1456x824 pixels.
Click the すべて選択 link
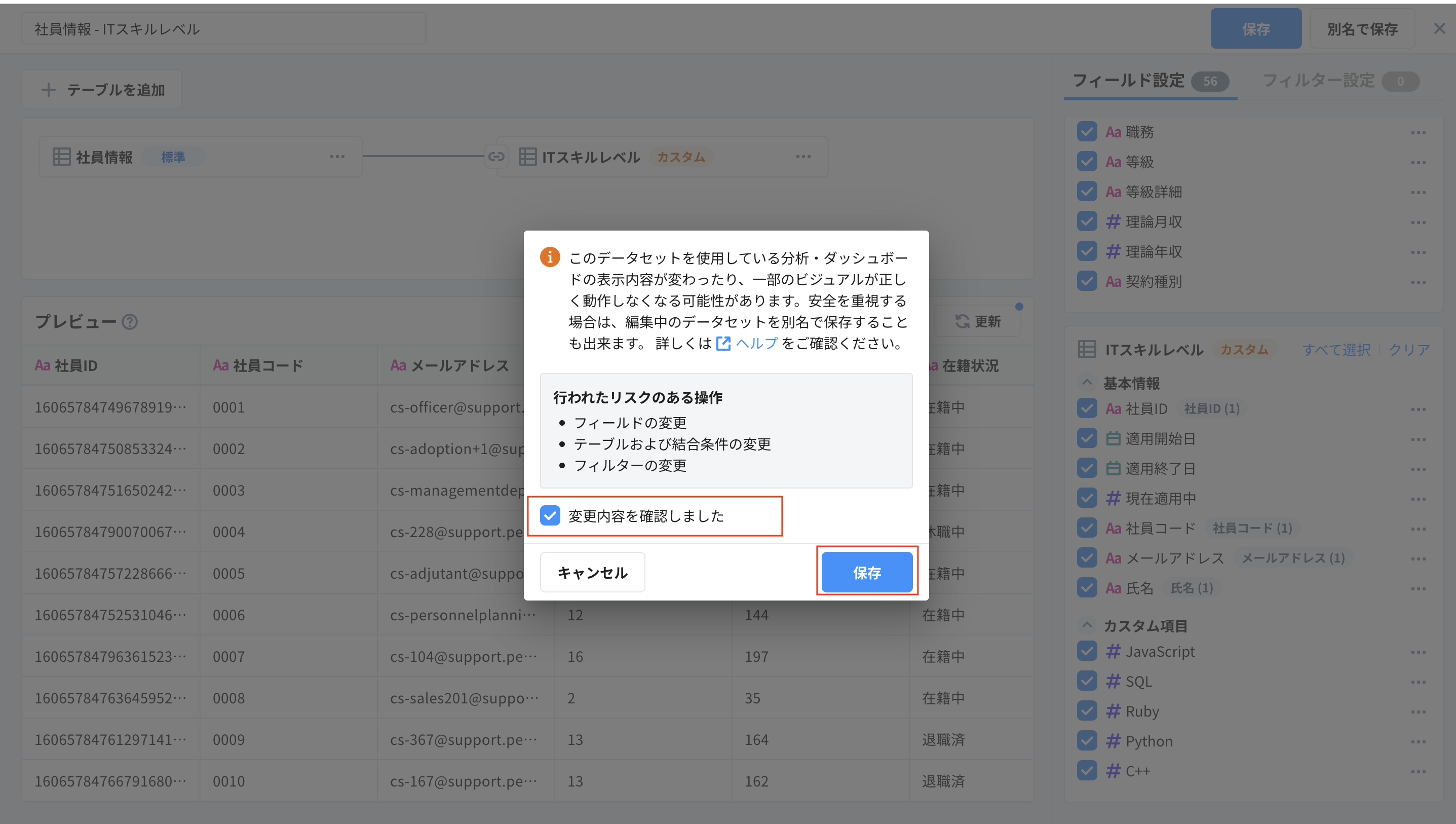click(1336, 349)
